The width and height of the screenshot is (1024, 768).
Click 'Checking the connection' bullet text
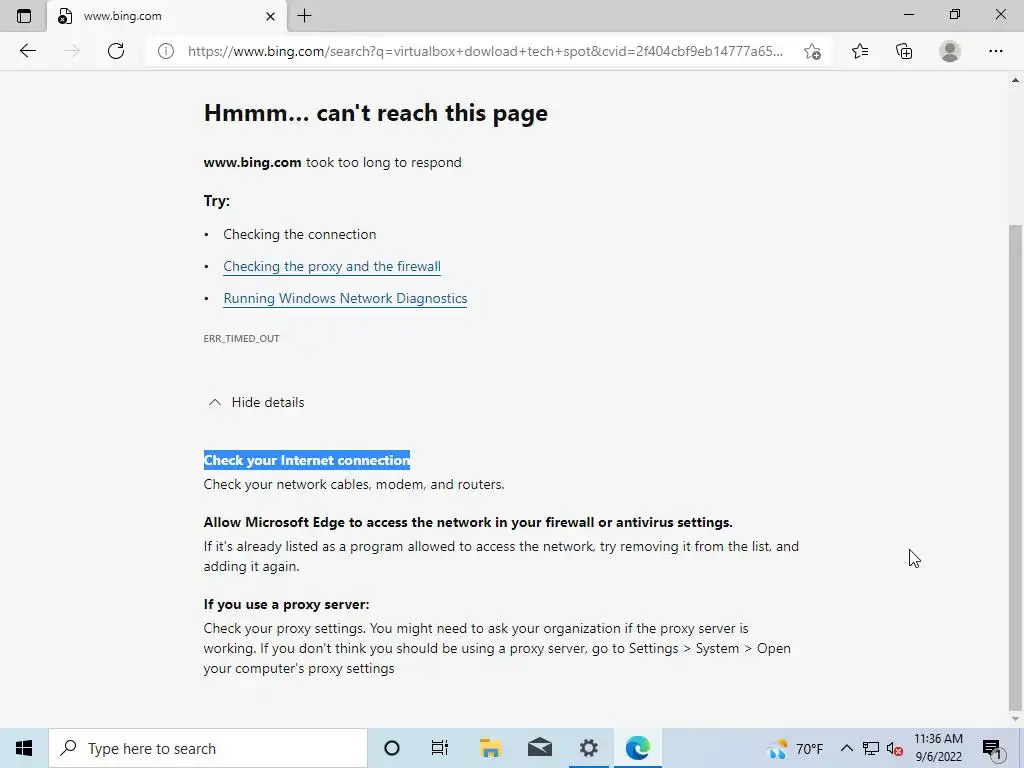click(300, 234)
